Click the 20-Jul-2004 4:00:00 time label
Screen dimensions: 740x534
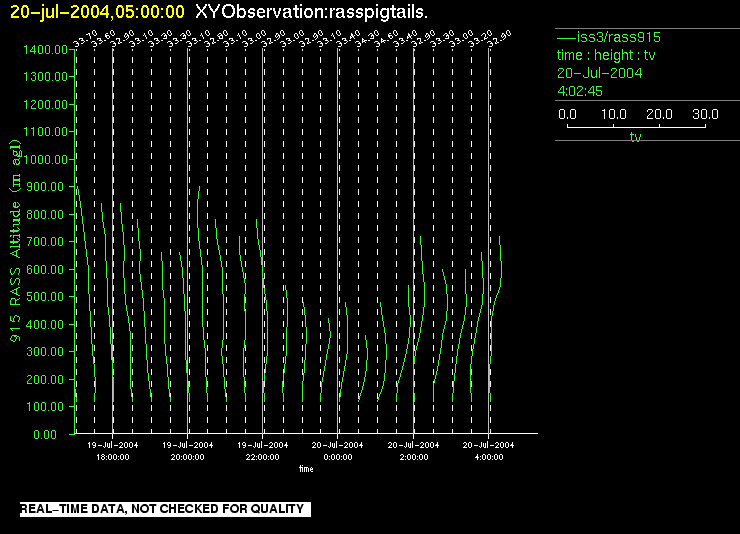click(x=488, y=451)
